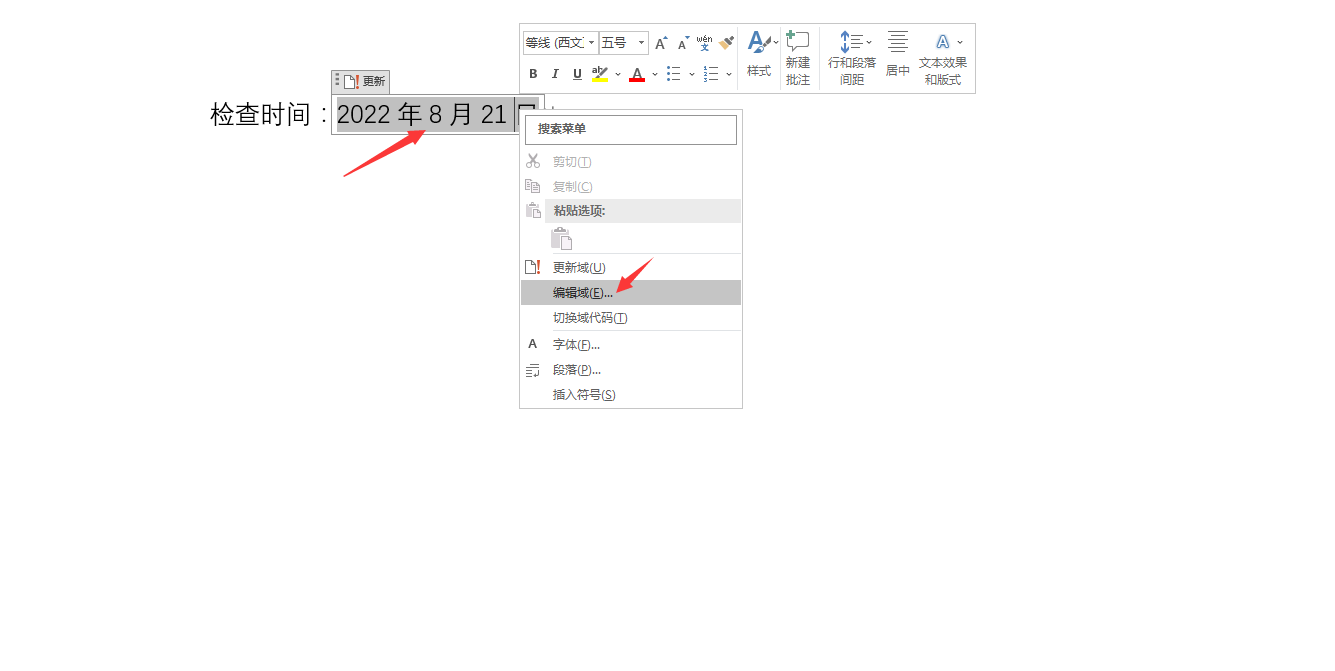
Task: Open font name combo box 等线
Action: point(560,43)
